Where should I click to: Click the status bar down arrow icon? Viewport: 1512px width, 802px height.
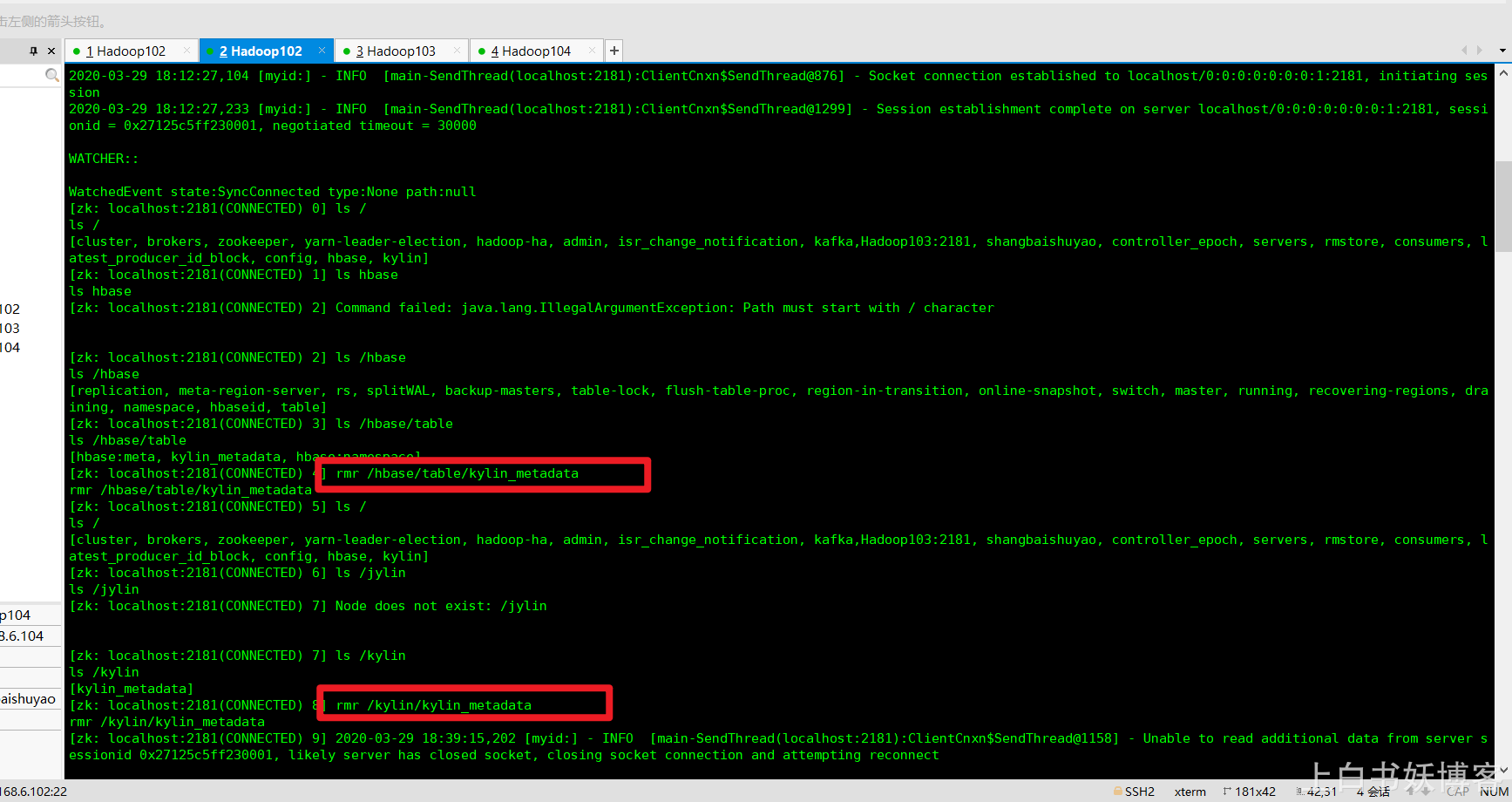(x=1427, y=792)
